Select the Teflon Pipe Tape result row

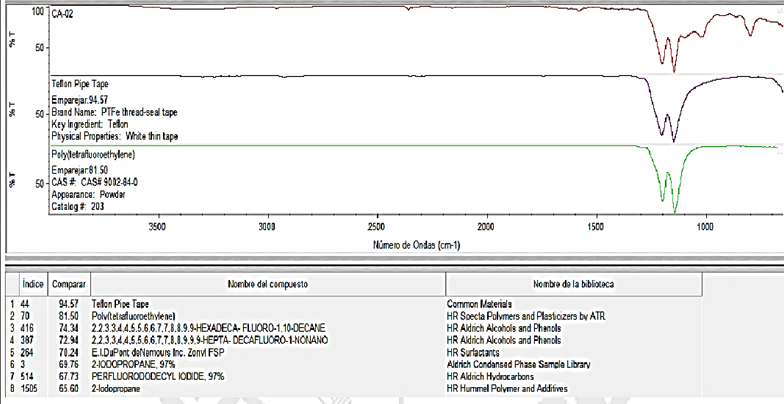click(120, 302)
